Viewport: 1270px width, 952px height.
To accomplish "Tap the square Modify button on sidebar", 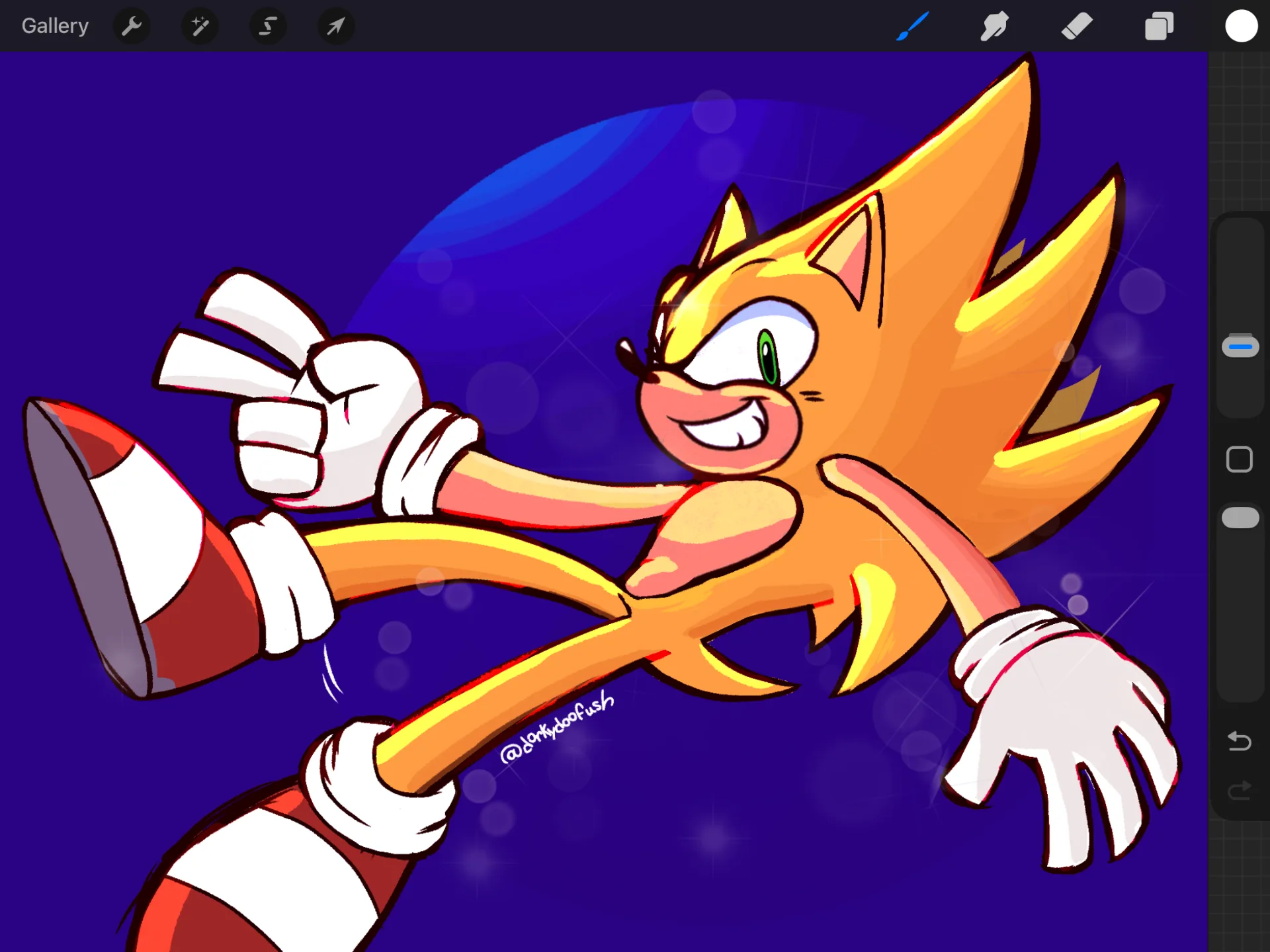I will [x=1240, y=459].
